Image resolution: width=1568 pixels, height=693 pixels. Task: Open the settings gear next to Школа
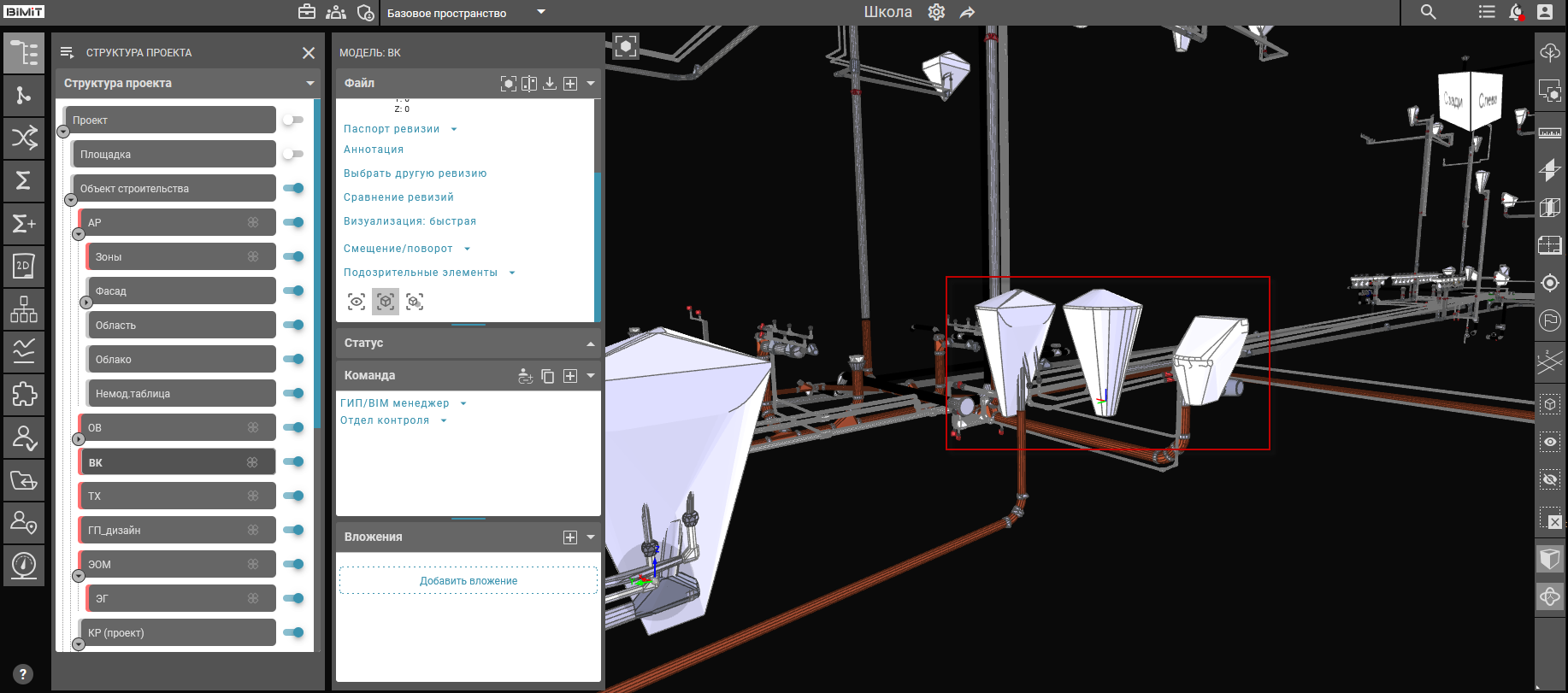coord(936,12)
